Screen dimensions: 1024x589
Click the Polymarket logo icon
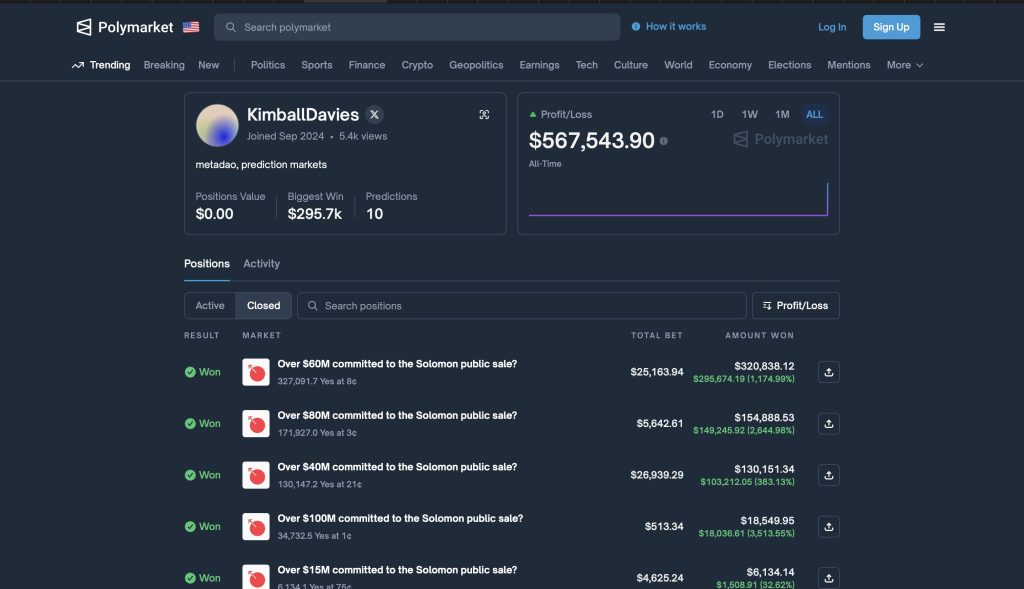[84, 27]
